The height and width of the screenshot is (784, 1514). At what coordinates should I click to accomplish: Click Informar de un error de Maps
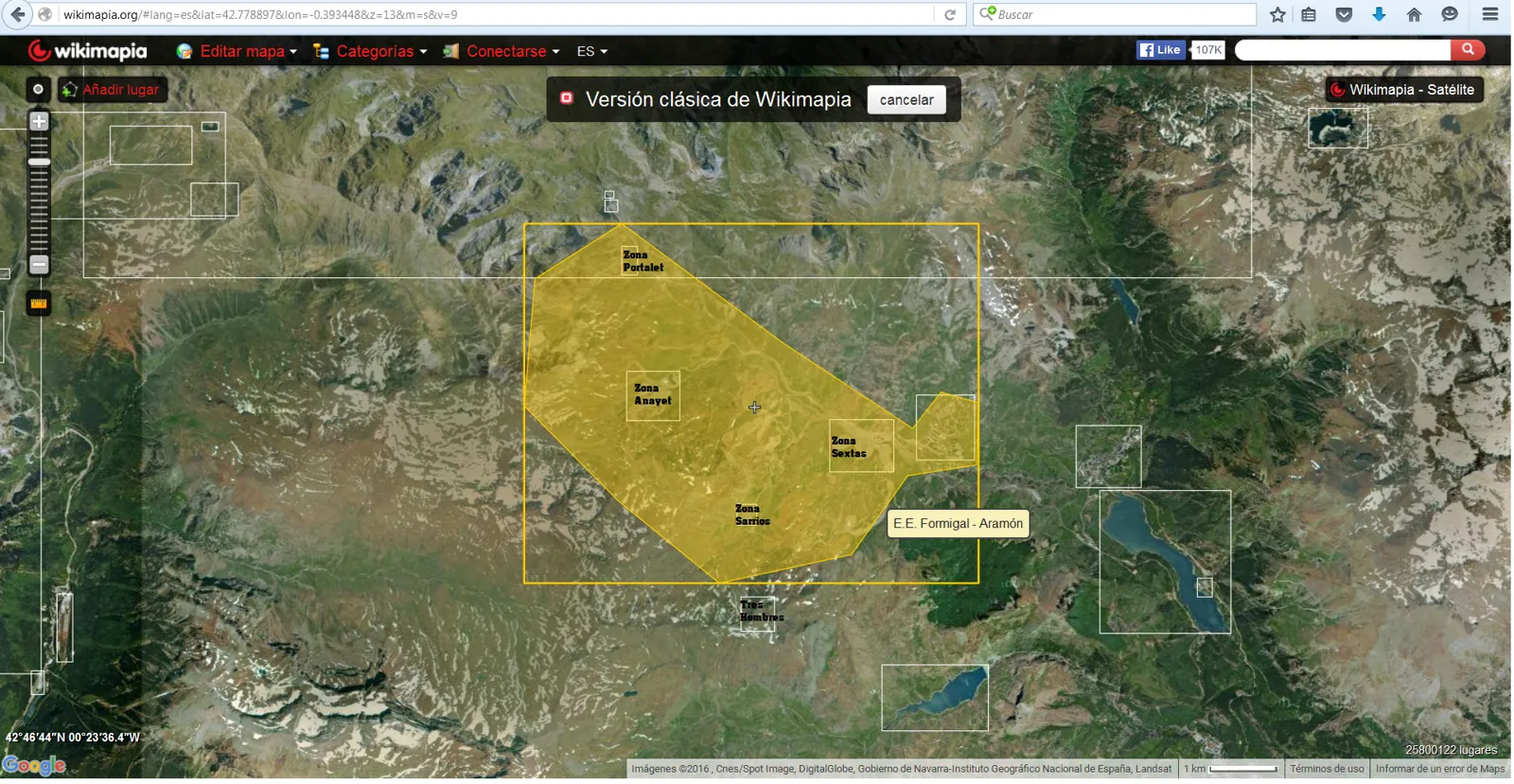pos(1439,769)
